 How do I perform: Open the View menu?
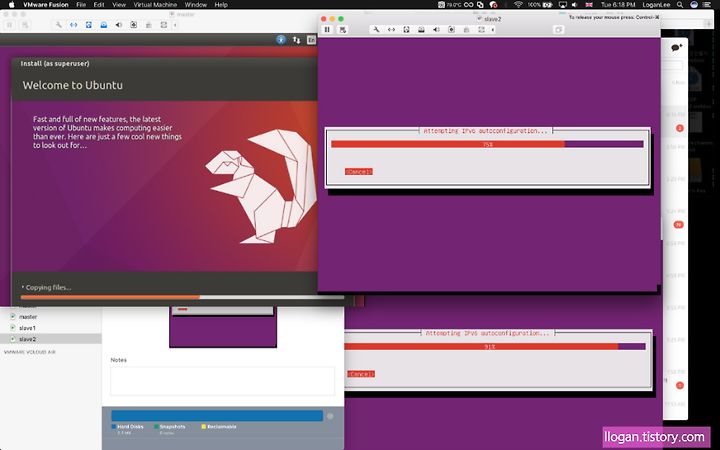pyautogui.click(x=119, y=5)
